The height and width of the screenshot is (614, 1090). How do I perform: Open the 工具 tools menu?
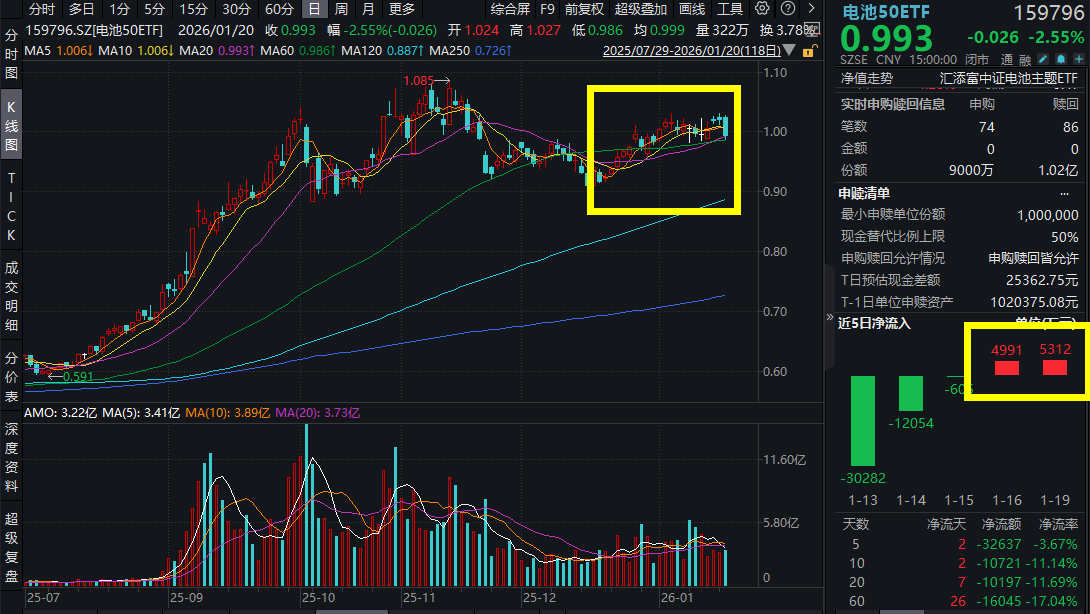[x=730, y=9]
